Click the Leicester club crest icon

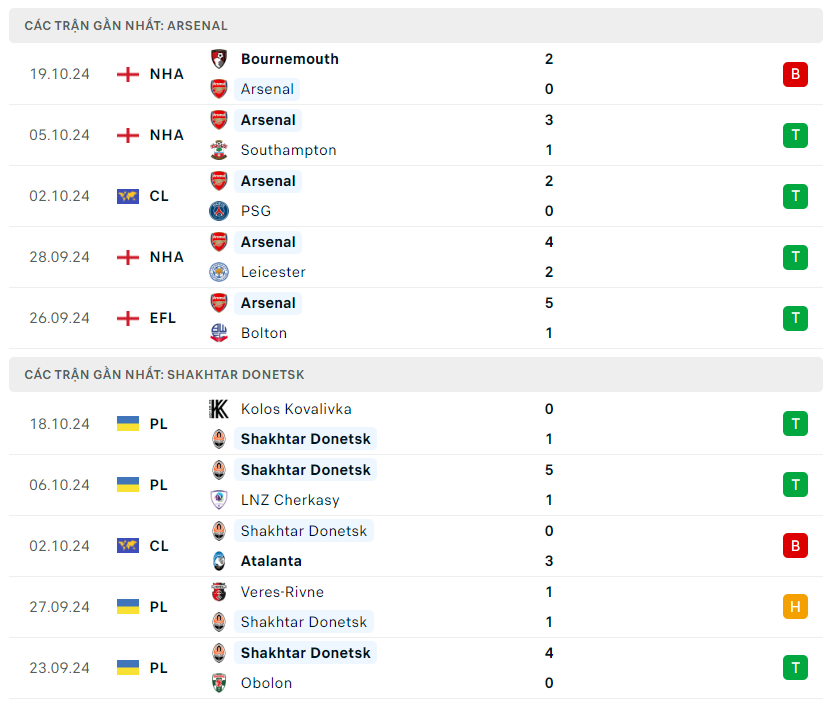(219, 272)
